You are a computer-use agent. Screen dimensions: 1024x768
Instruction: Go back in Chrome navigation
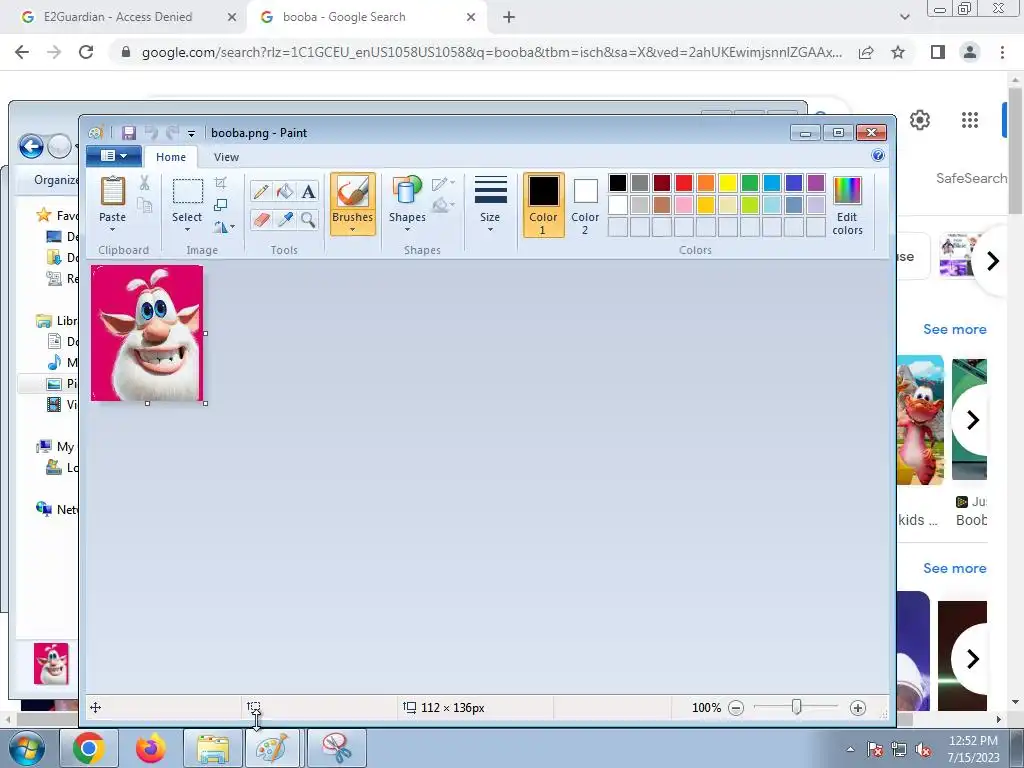point(22,52)
